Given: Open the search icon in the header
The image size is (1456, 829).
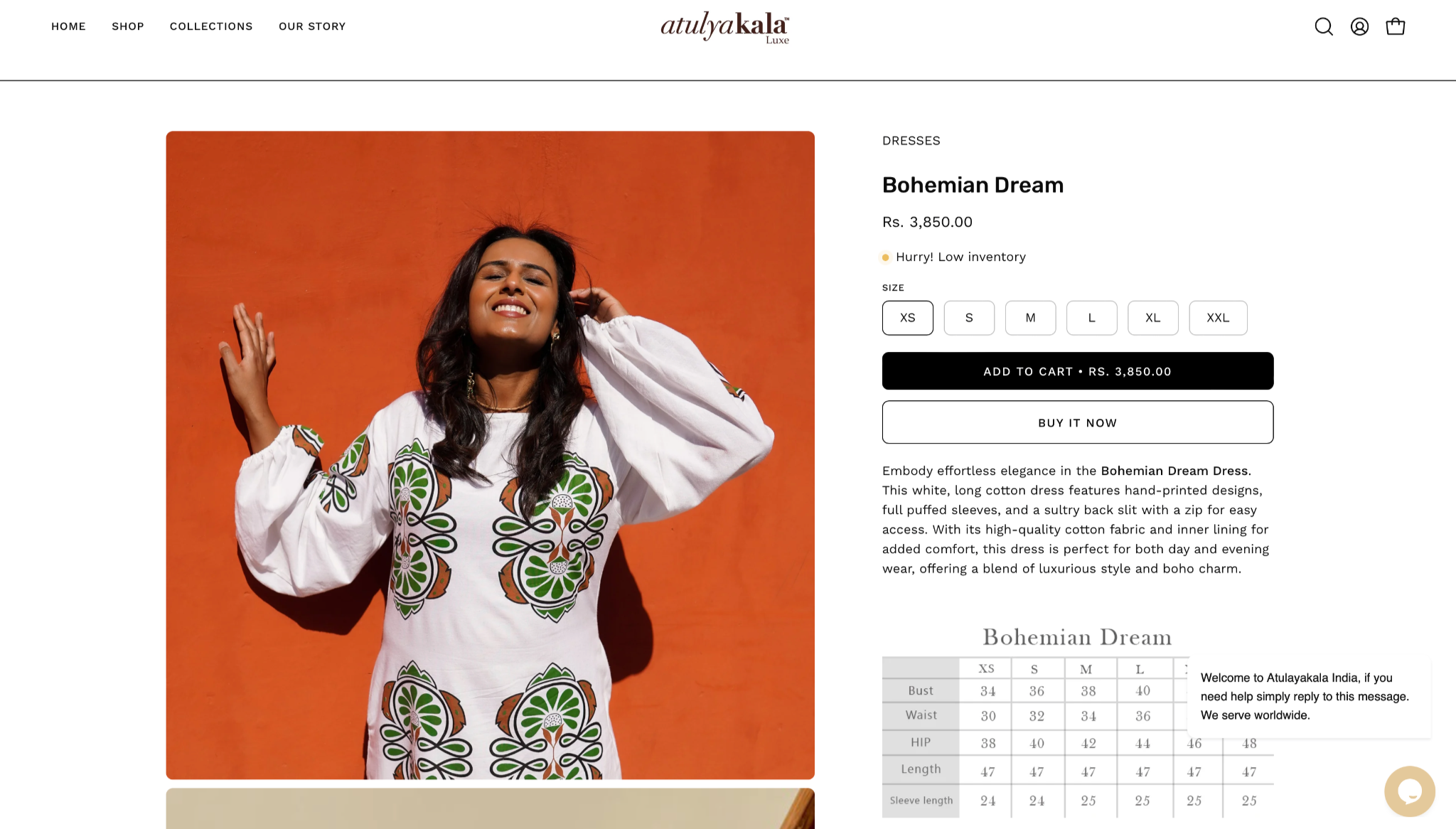Looking at the screenshot, I should 1323,26.
